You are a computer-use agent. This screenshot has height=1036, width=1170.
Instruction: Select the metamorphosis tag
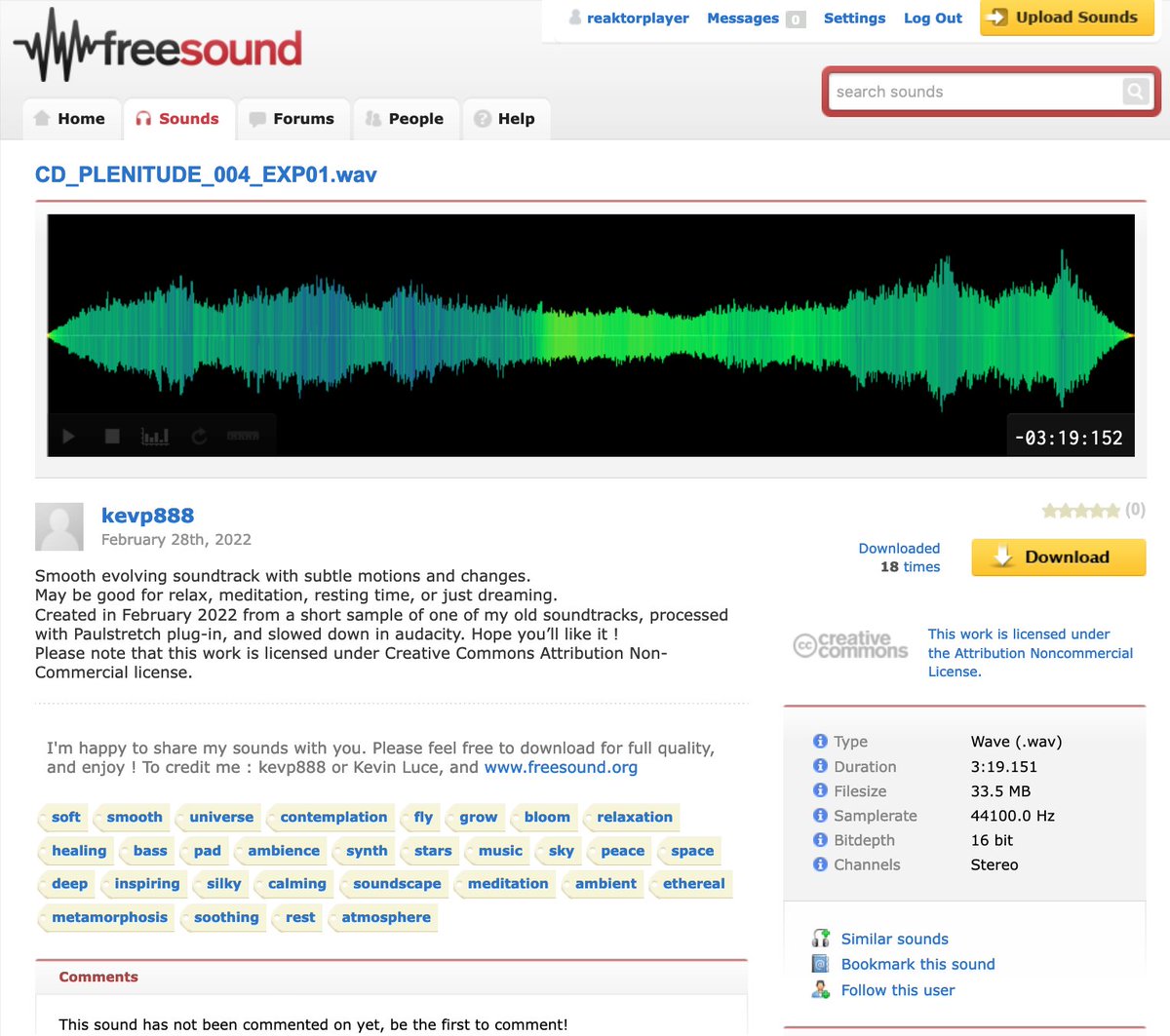(x=107, y=917)
